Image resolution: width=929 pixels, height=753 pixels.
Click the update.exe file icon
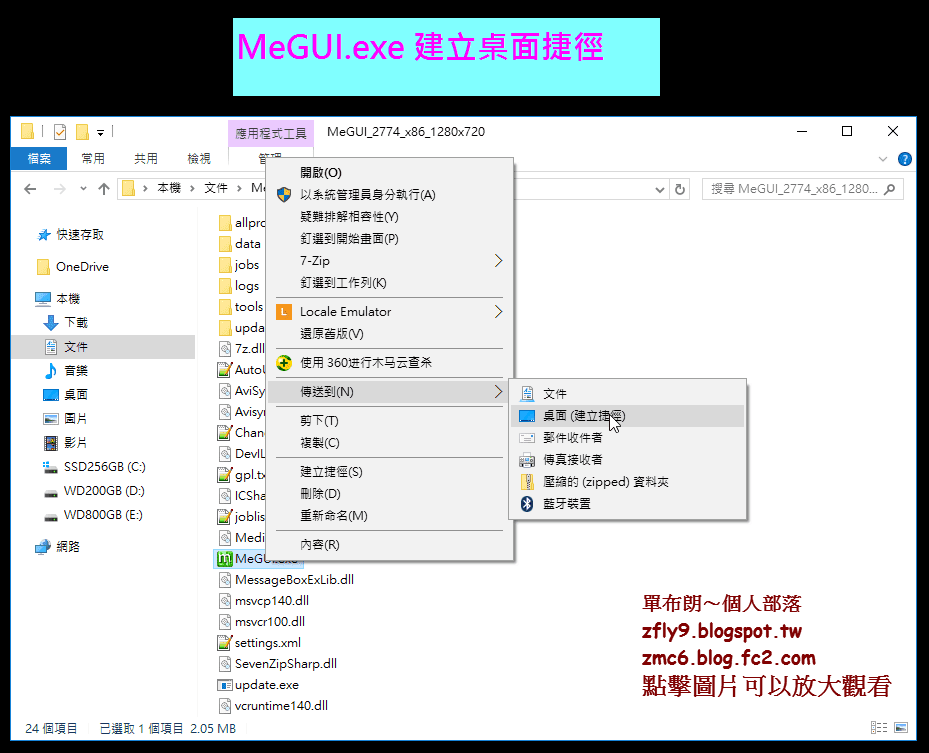point(225,685)
